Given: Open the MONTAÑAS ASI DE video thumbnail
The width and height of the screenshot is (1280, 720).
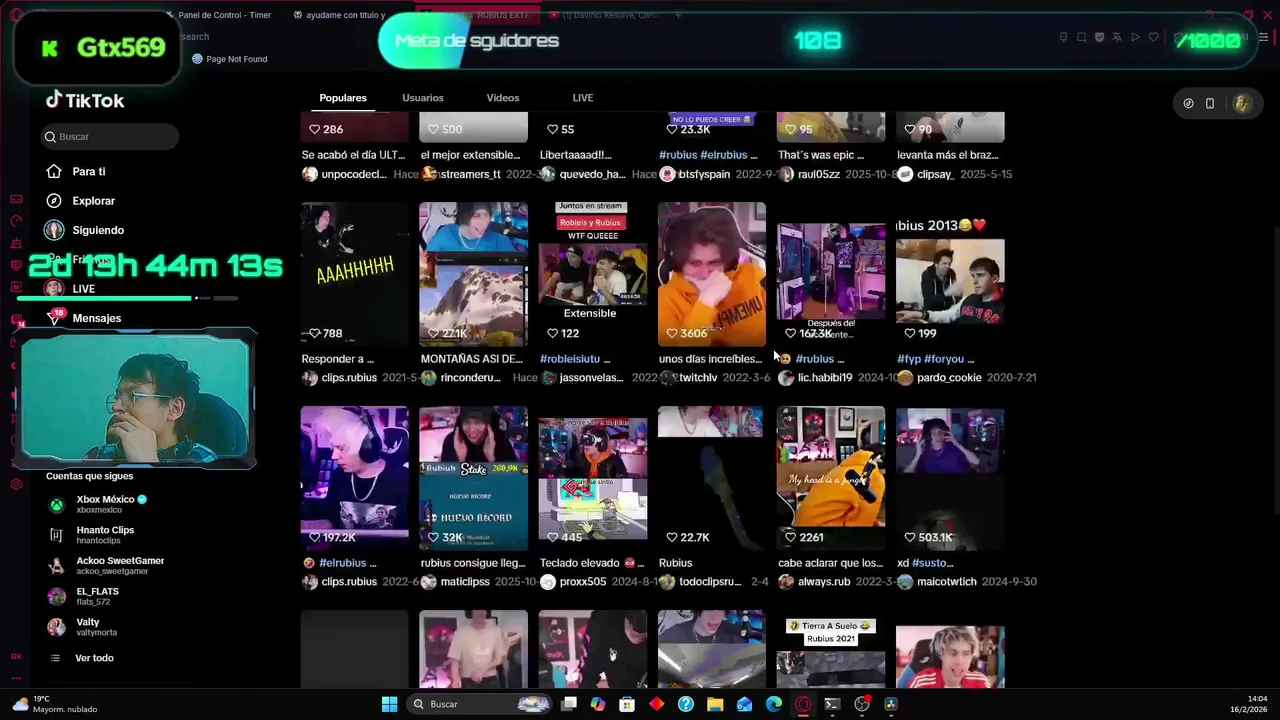Looking at the screenshot, I should [x=473, y=274].
